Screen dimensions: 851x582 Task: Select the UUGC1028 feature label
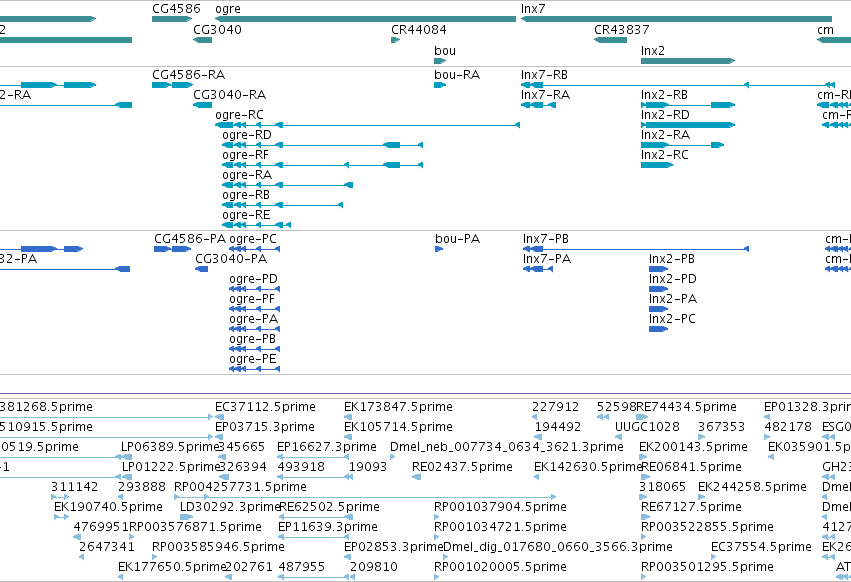(x=647, y=427)
